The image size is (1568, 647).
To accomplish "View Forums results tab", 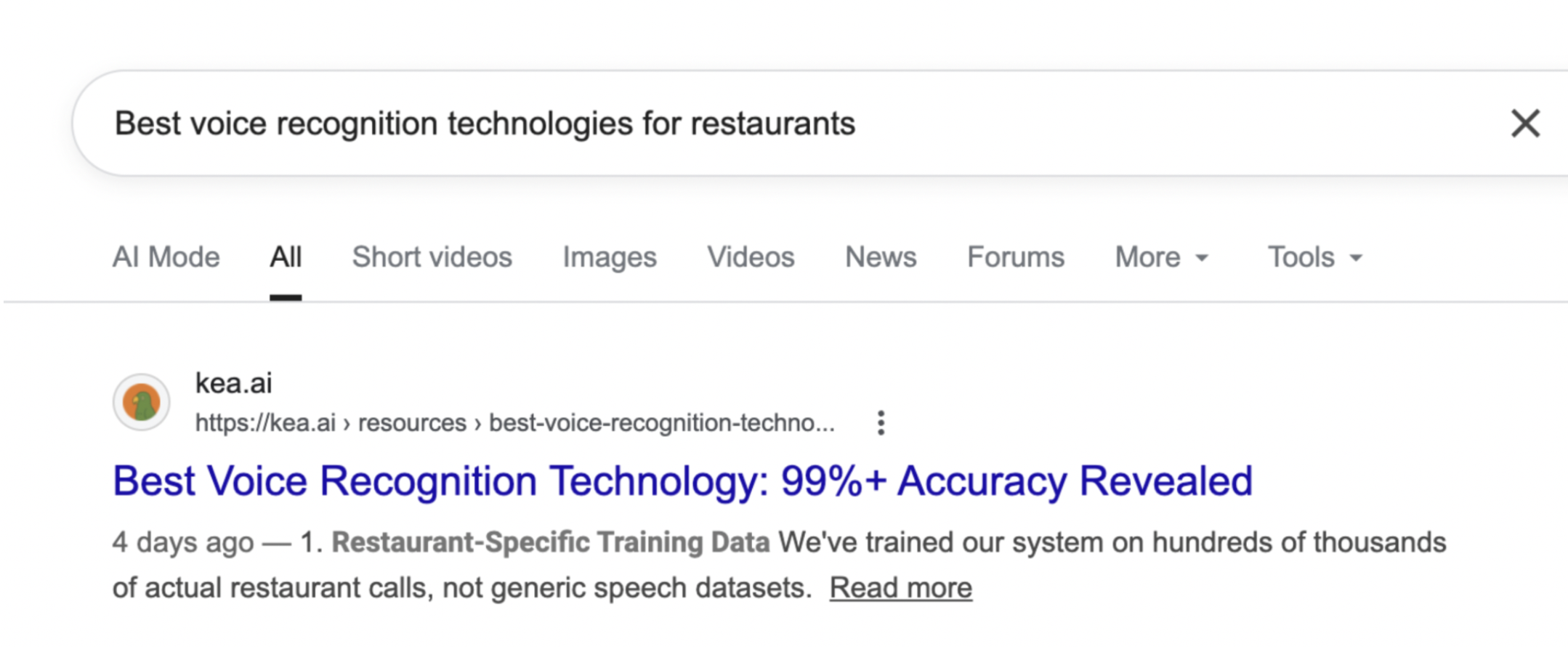I will pyautogui.click(x=1015, y=257).
